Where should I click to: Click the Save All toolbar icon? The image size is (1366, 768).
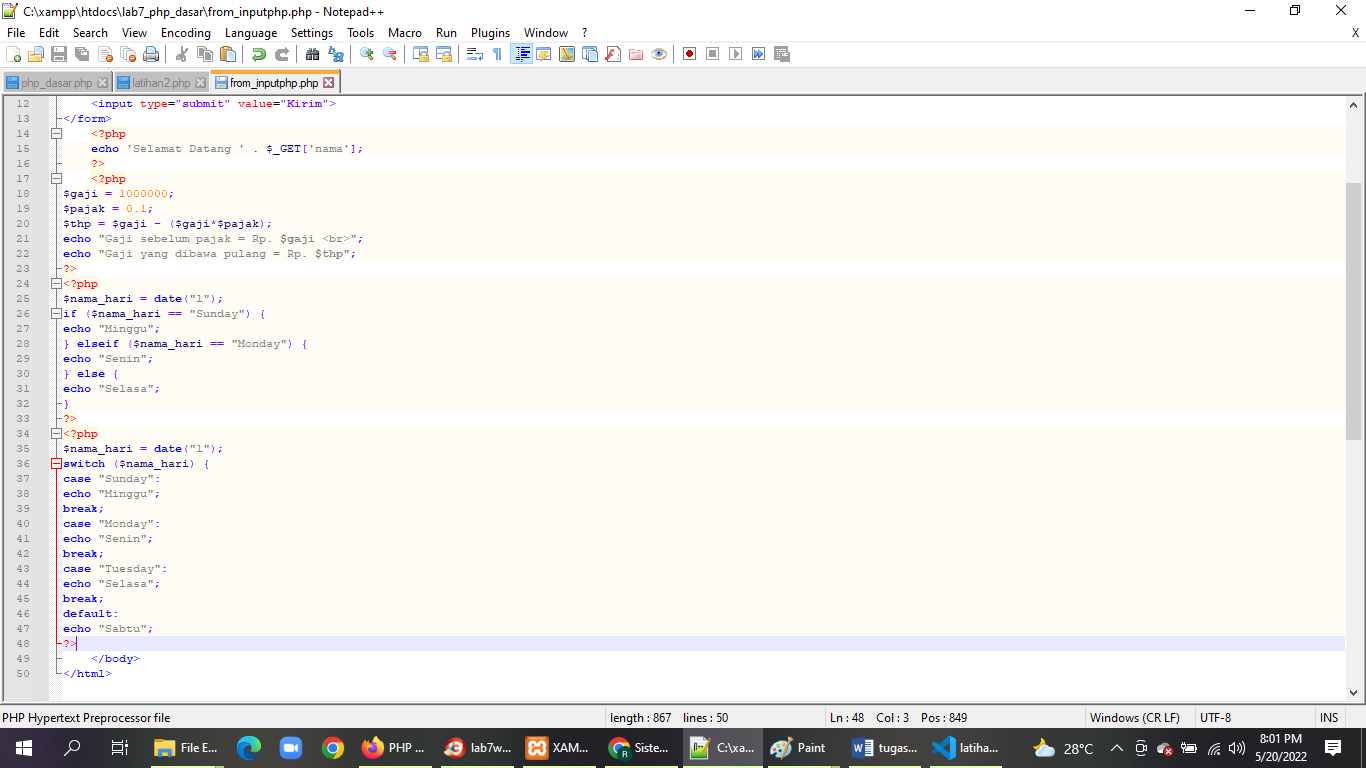(82, 54)
